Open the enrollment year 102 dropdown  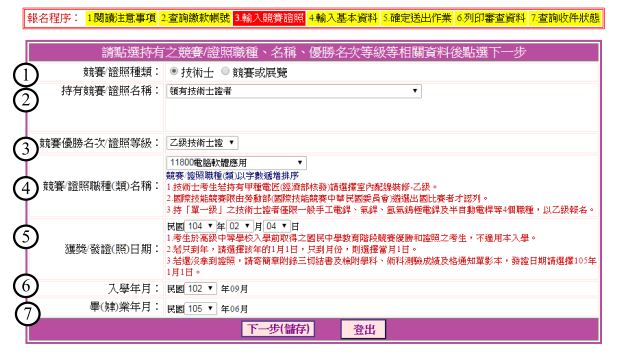[x=200, y=288]
